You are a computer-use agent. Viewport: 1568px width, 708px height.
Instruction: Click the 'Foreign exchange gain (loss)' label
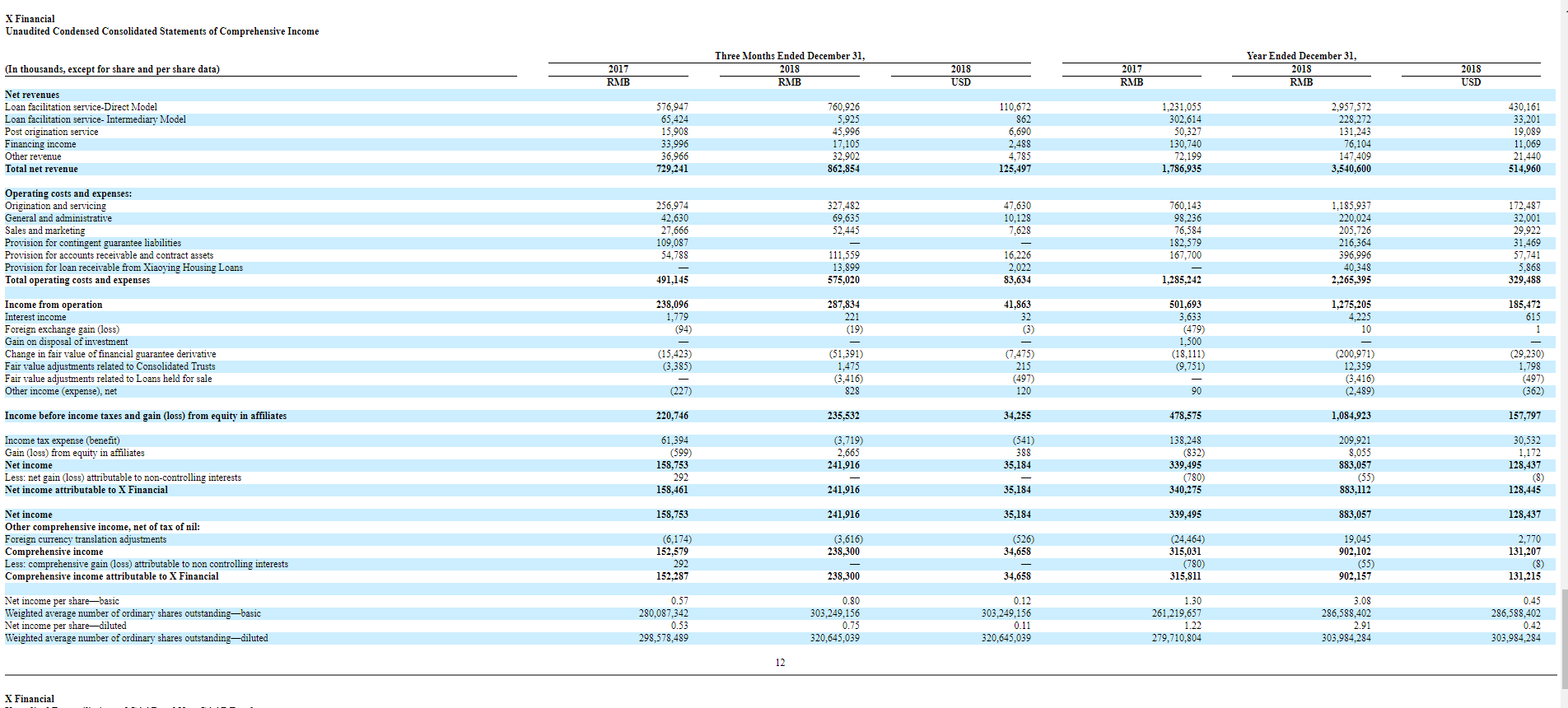click(x=62, y=329)
